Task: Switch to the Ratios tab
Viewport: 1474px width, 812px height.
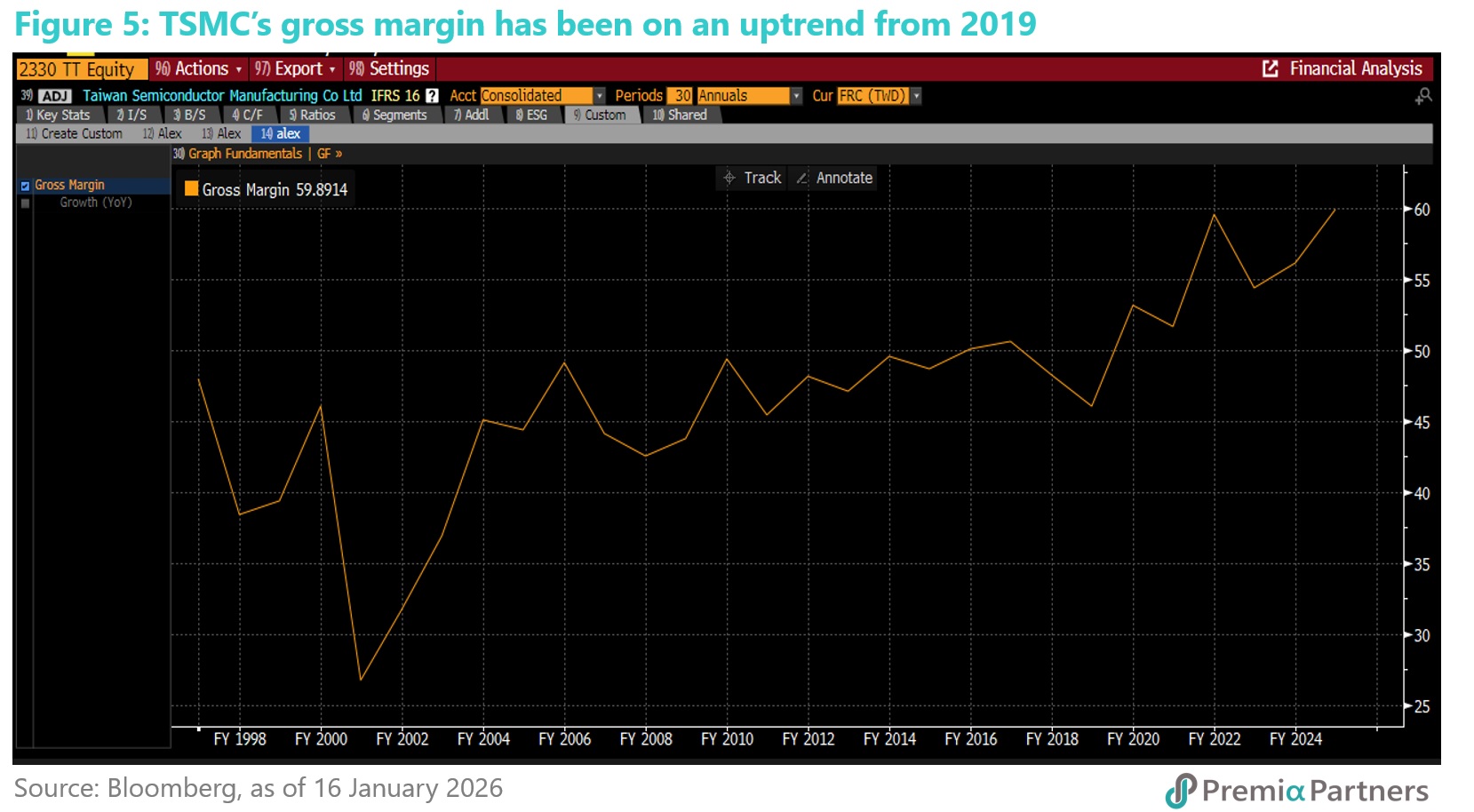Action: tap(312, 115)
